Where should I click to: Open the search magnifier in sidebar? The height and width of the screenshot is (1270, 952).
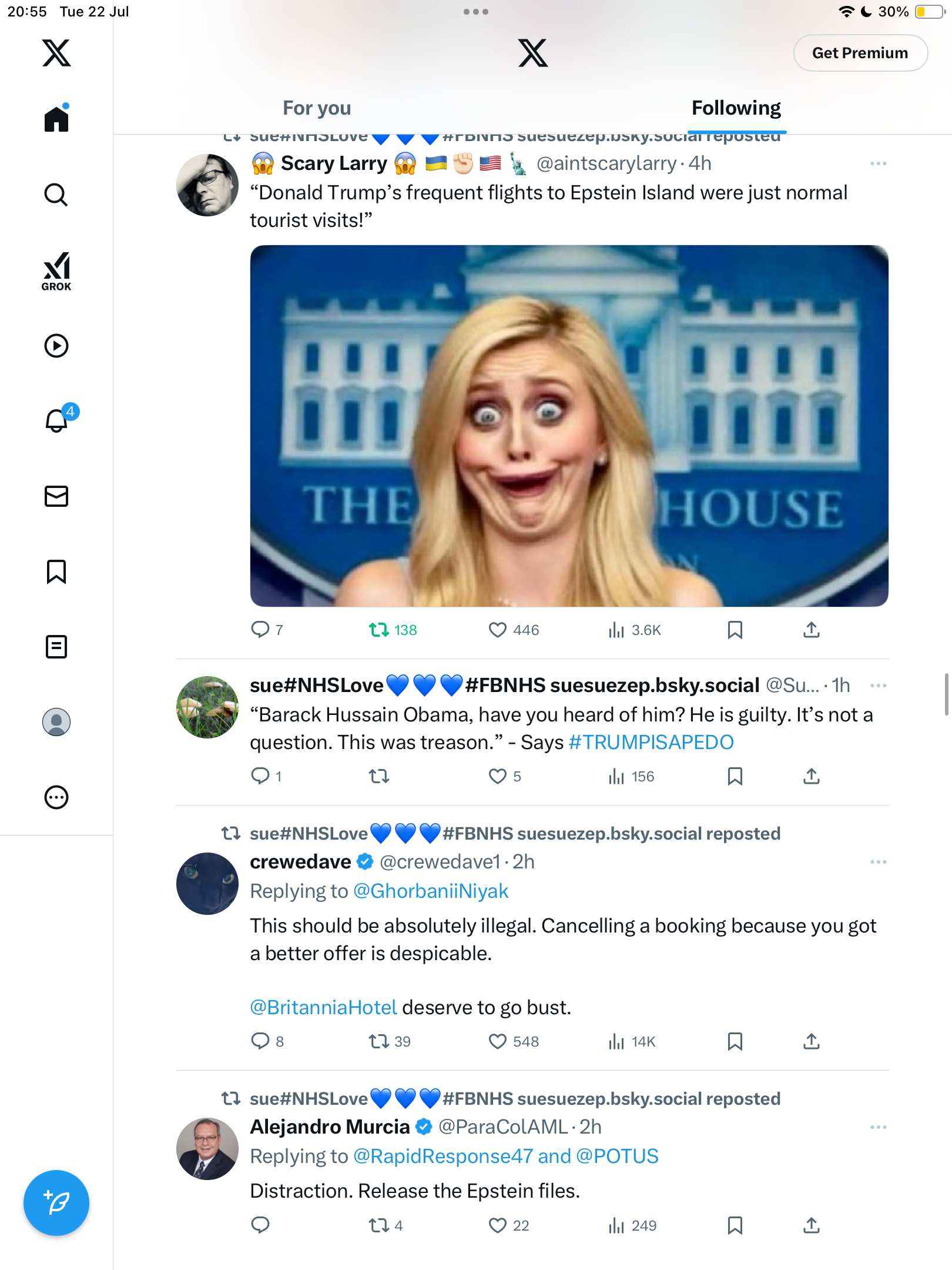tap(56, 195)
